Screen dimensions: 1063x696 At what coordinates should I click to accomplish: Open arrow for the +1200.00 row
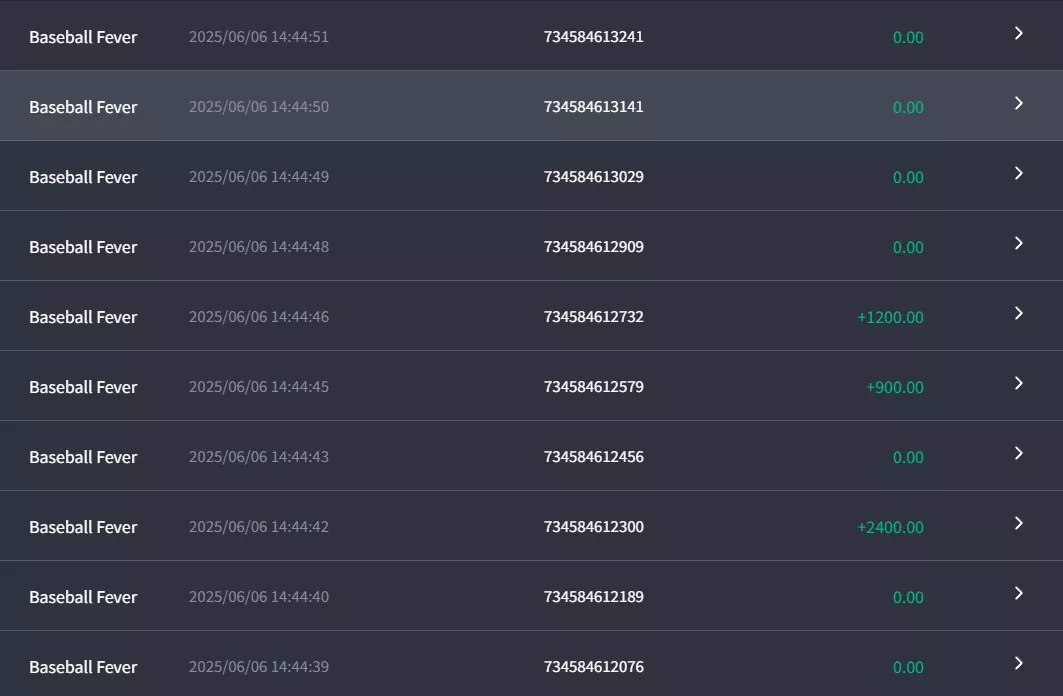coord(1018,313)
